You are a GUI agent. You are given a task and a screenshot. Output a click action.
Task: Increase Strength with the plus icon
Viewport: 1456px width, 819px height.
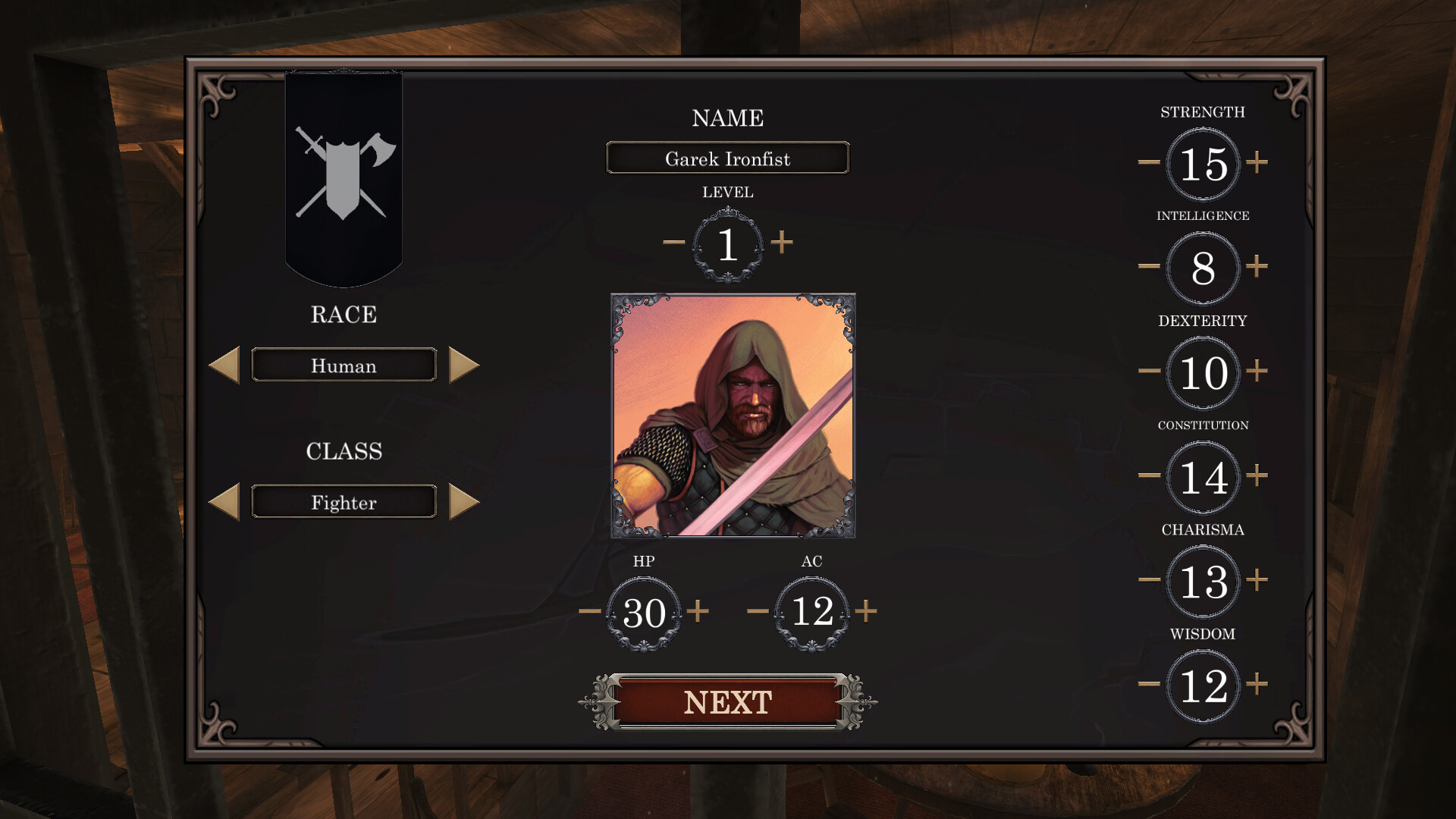1257,162
